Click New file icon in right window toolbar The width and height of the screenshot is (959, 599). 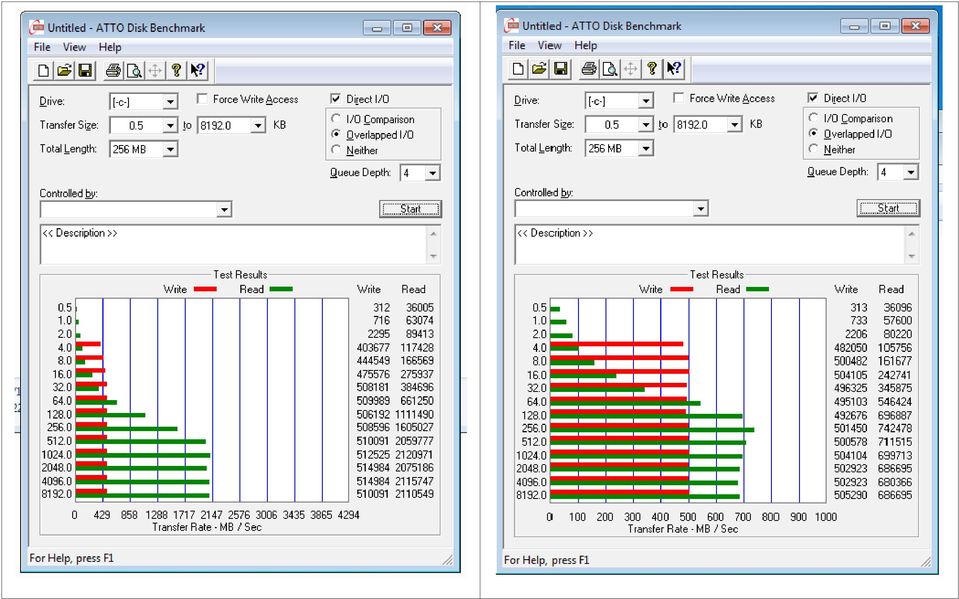[518, 69]
